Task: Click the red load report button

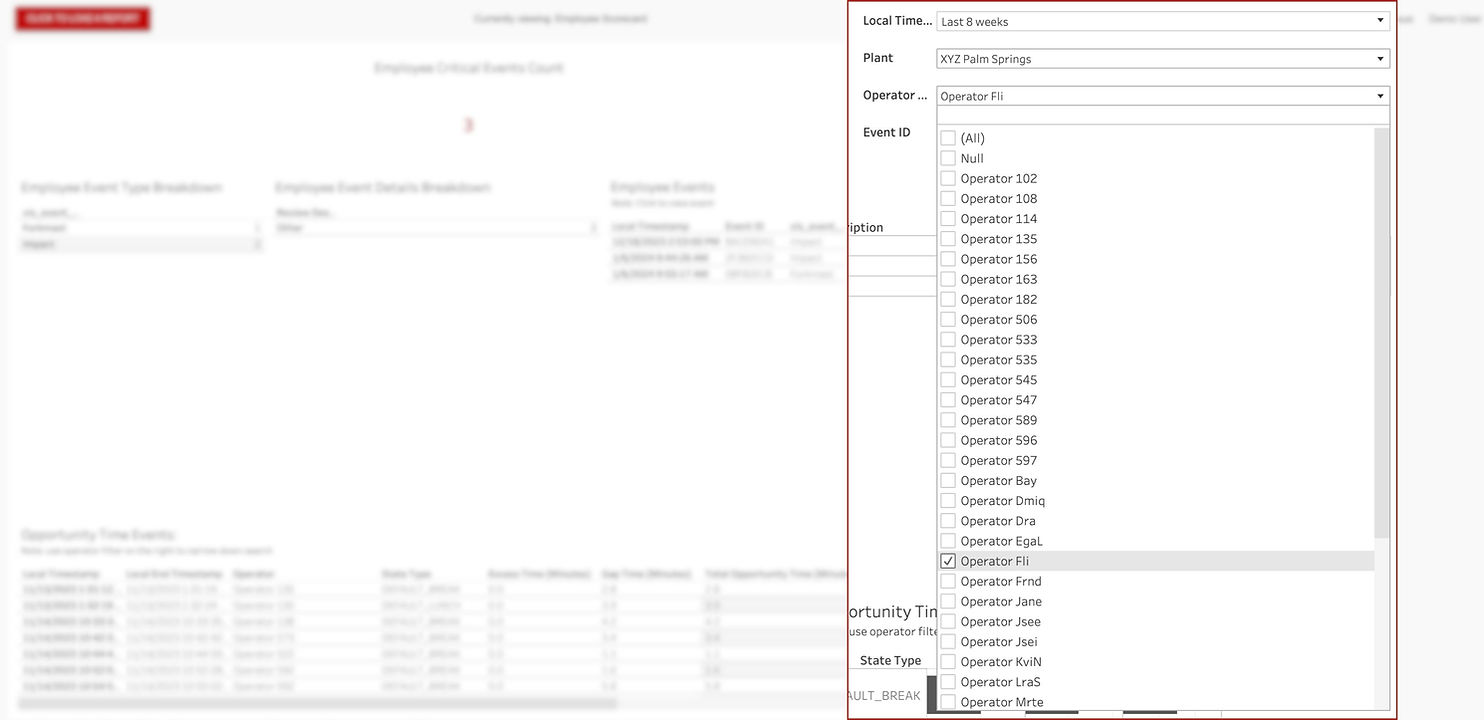Action: pos(83,19)
